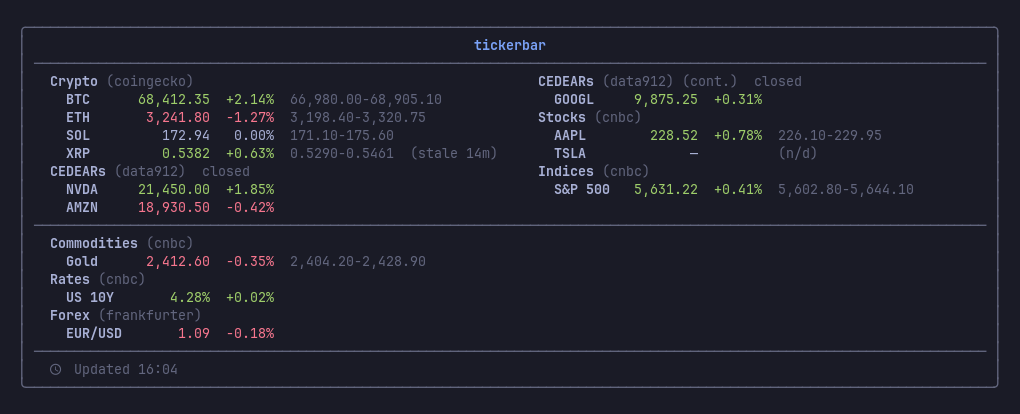Screen dimensions: 1020x414
Task: Click XRP price 0.5382
Action: [x=186, y=154]
